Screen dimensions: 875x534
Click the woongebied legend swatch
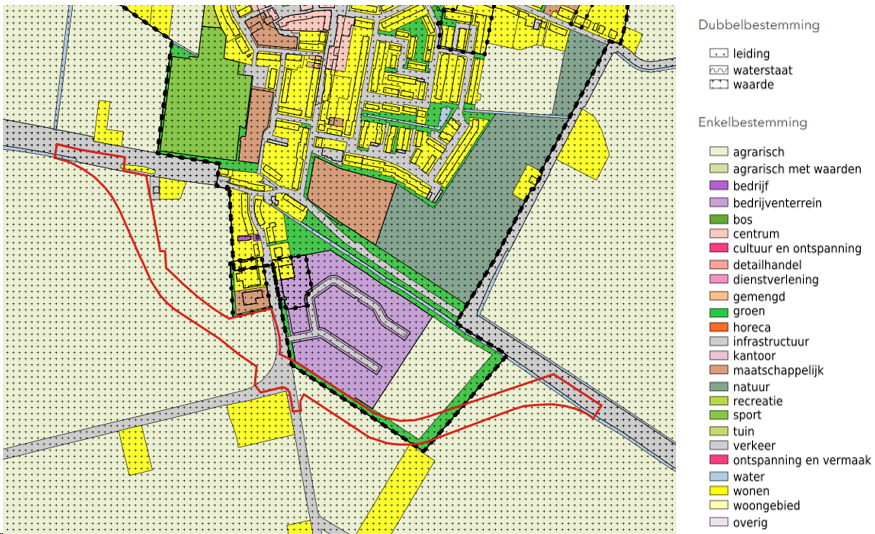tap(719, 505)
